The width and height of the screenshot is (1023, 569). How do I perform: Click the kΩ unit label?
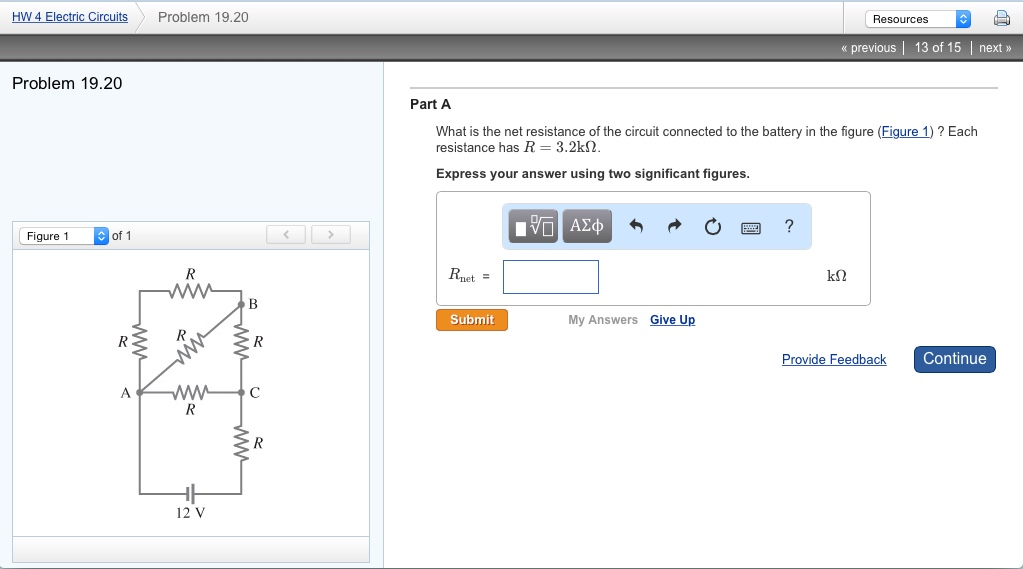coord(836,276)
